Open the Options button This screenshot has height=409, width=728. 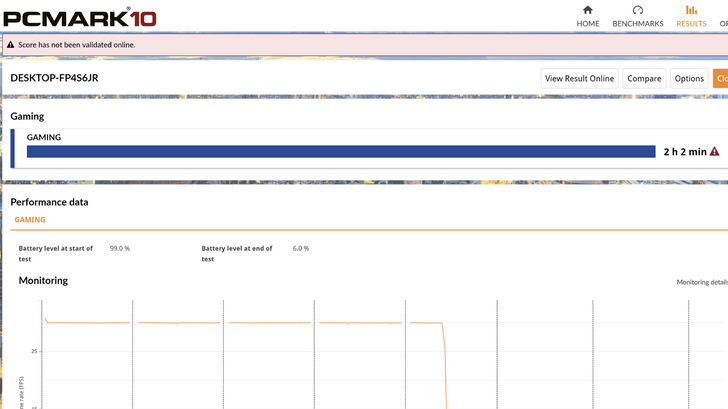tap(689, 78)
